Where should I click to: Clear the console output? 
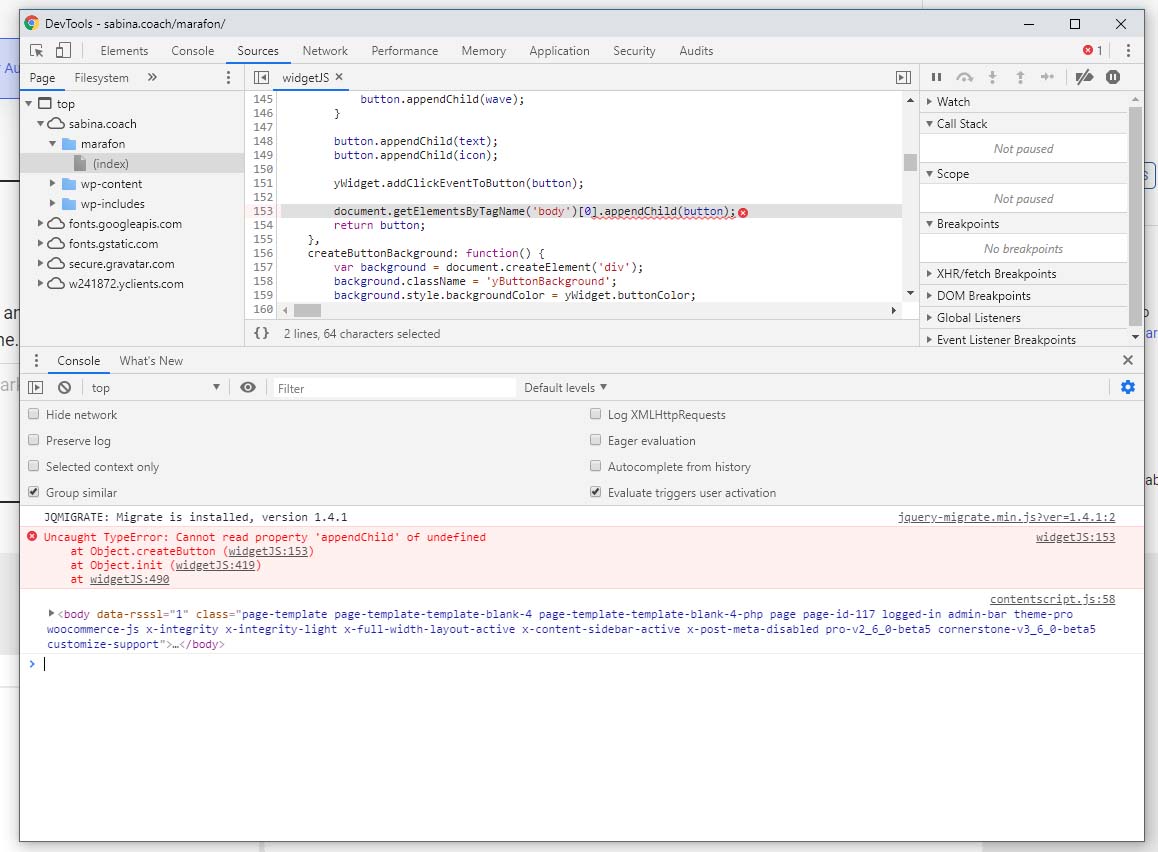click(x=64, y=388)
